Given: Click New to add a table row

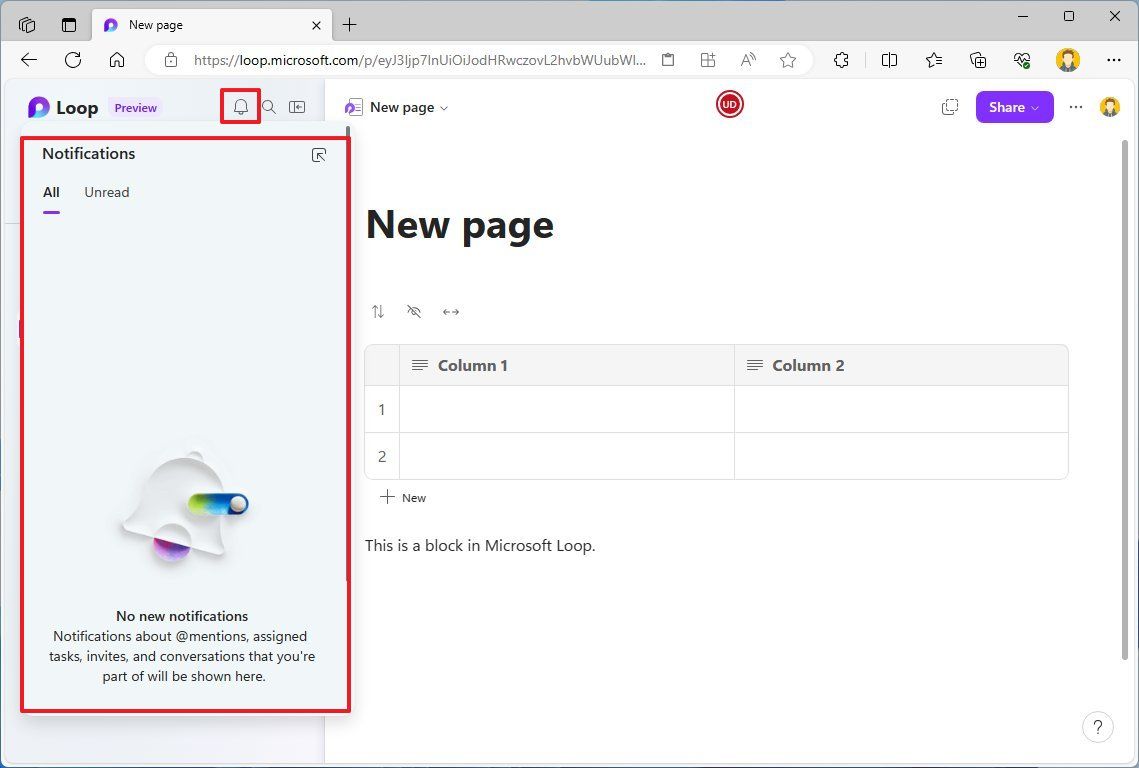Looking at the screenshot, I should click(x=403, y=497).
